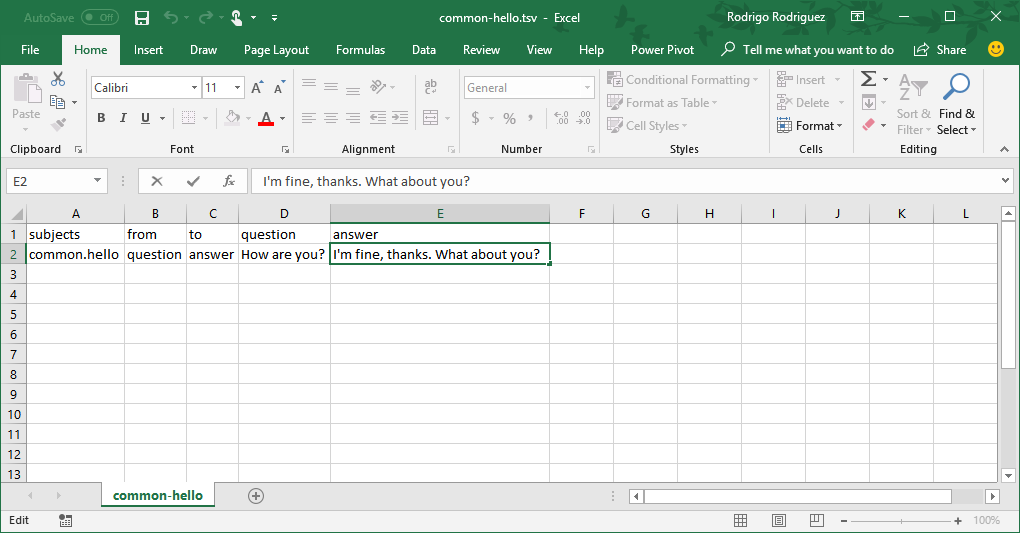Click the Share button
The width and height of the screenshot is (1020, 533).
[940, 50]
